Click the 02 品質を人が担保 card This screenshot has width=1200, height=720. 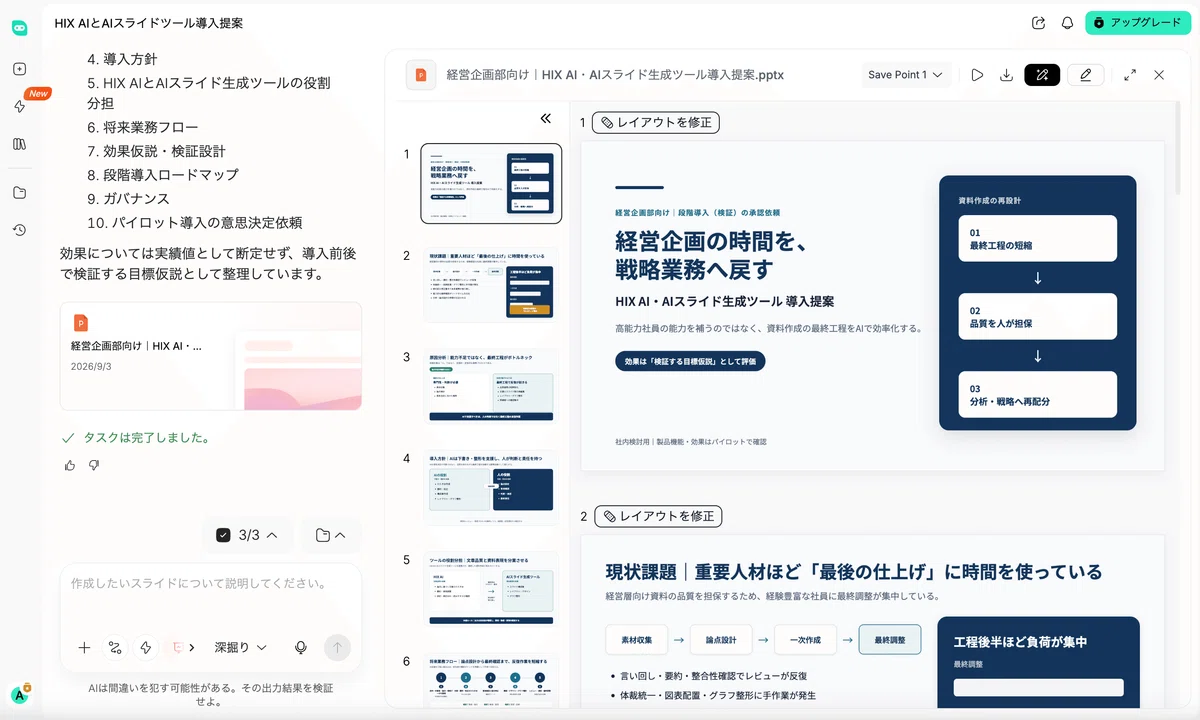(1037, 316)
